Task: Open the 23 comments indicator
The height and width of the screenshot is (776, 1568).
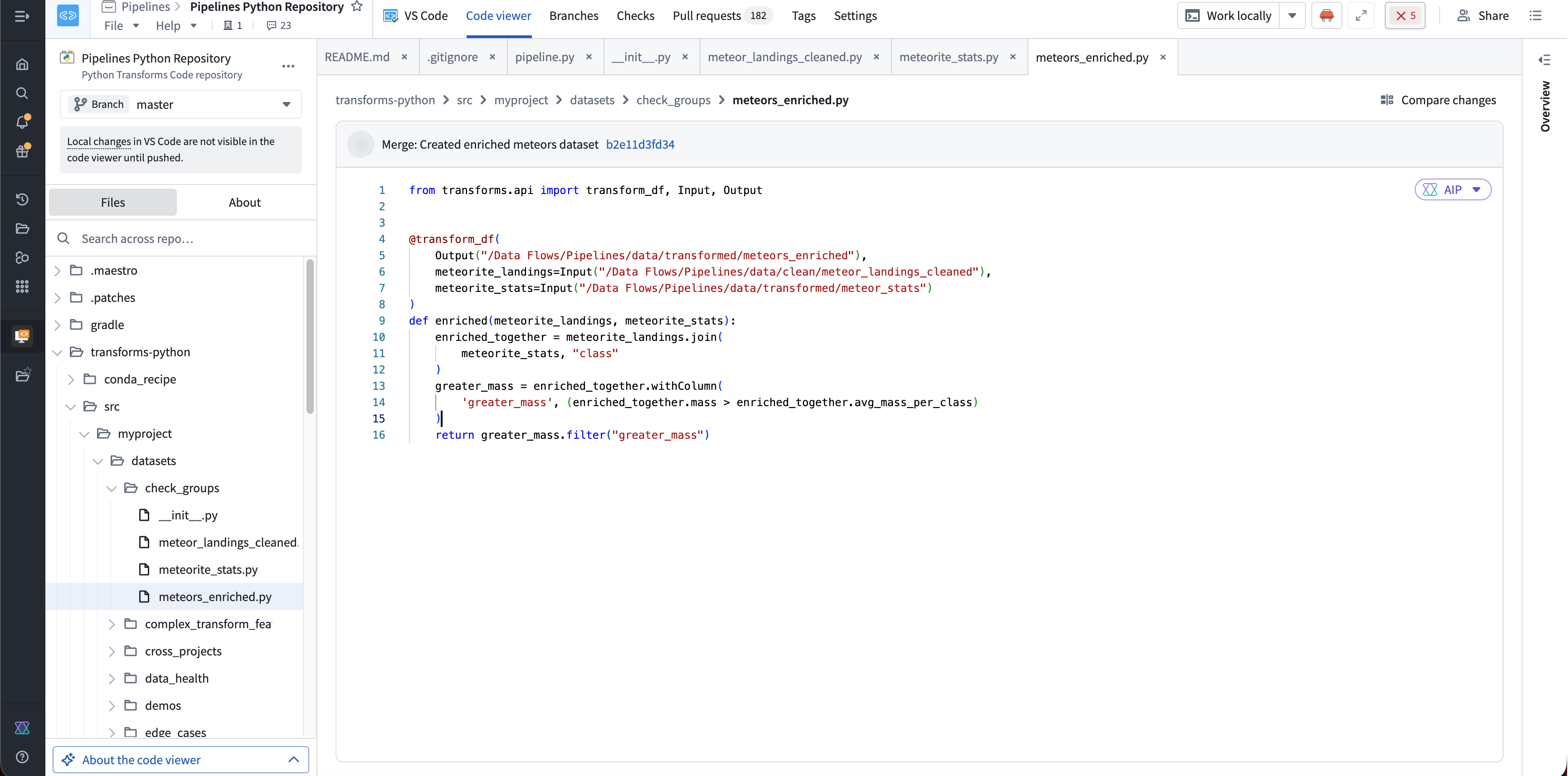Action: [x=279, y=25]
